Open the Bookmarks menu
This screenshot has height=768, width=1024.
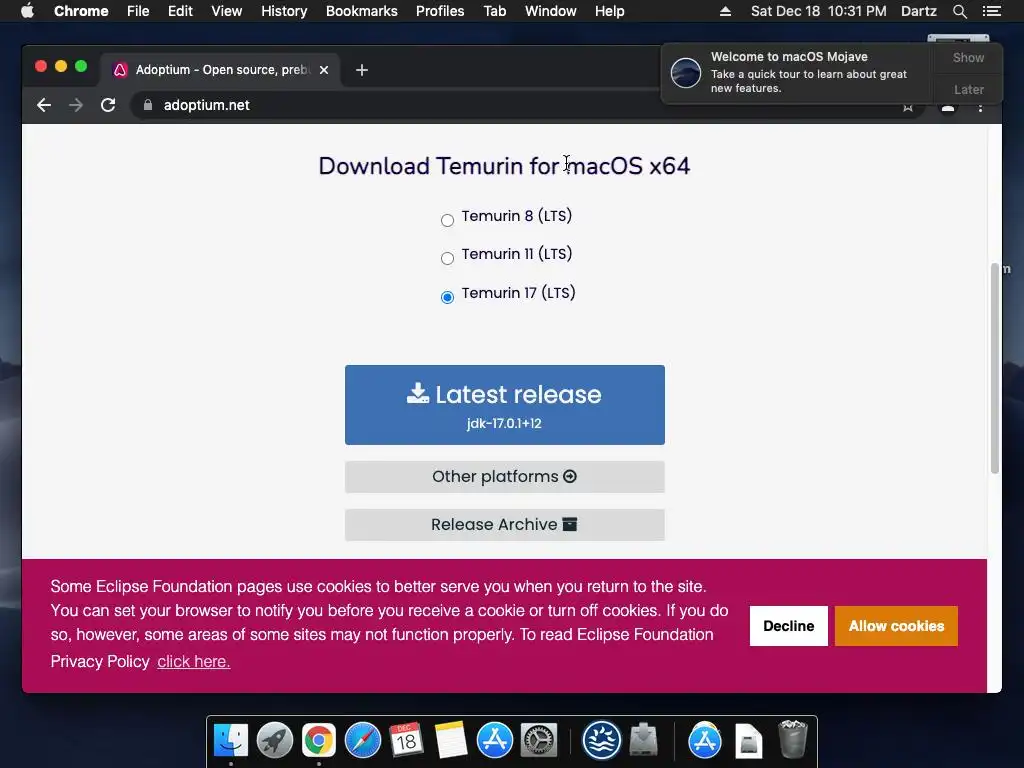coord(362,11)
